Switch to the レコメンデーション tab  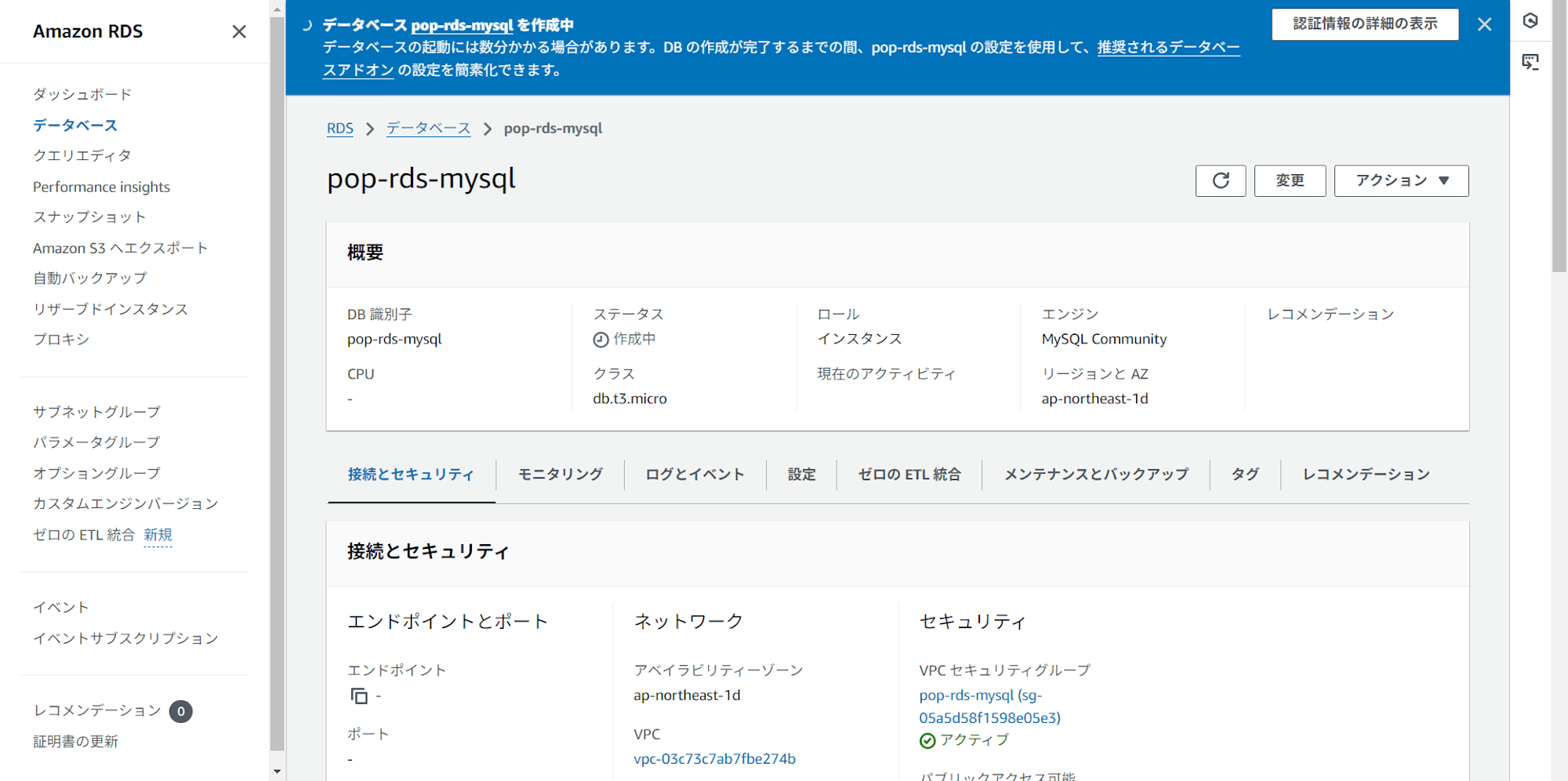1366,474
